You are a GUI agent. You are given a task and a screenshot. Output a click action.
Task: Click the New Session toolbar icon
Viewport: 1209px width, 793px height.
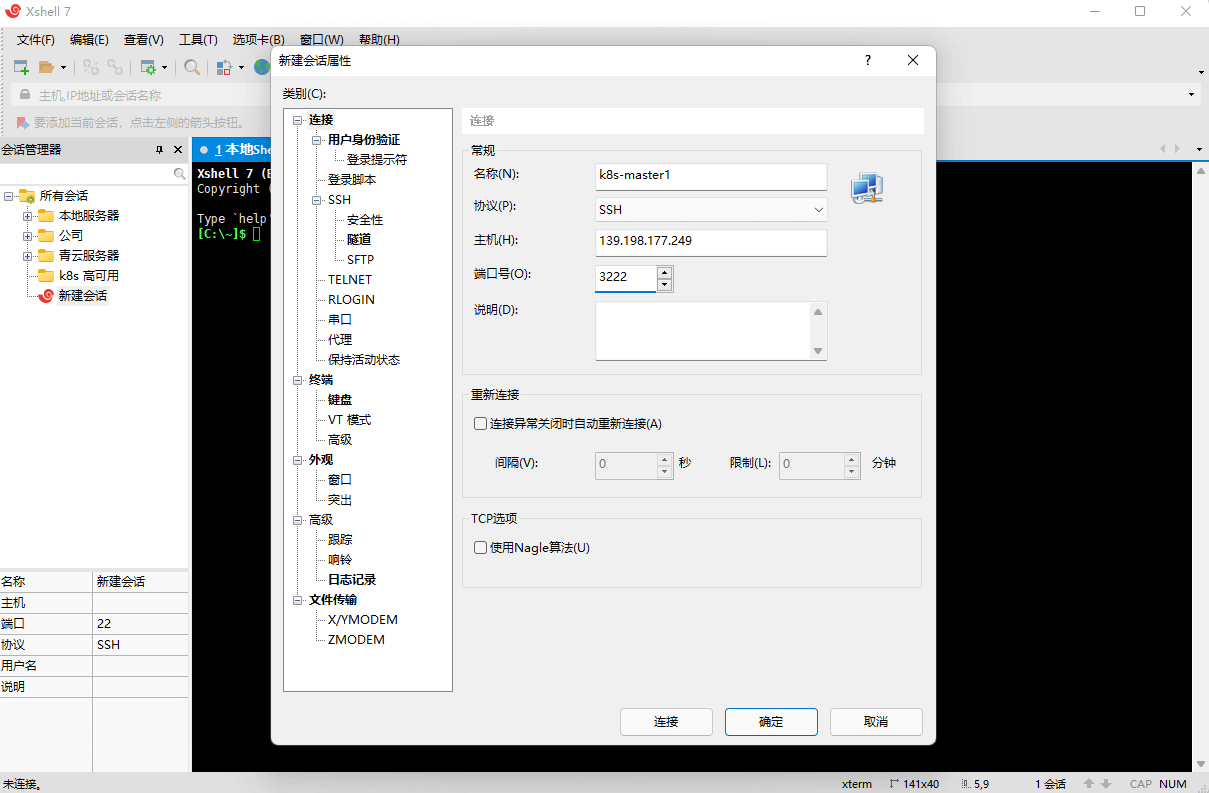(21, 67)
